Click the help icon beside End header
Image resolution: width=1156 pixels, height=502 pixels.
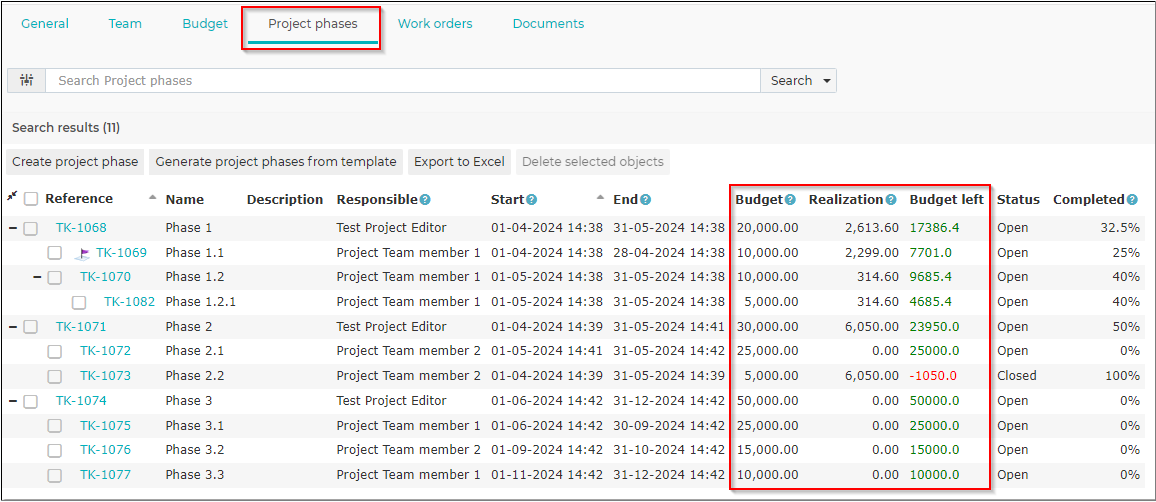point(645,200)
